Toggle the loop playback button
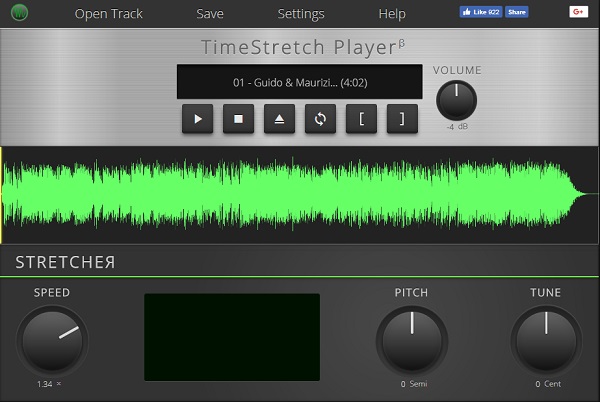This screenshot has width=600, height=402. 320,119
